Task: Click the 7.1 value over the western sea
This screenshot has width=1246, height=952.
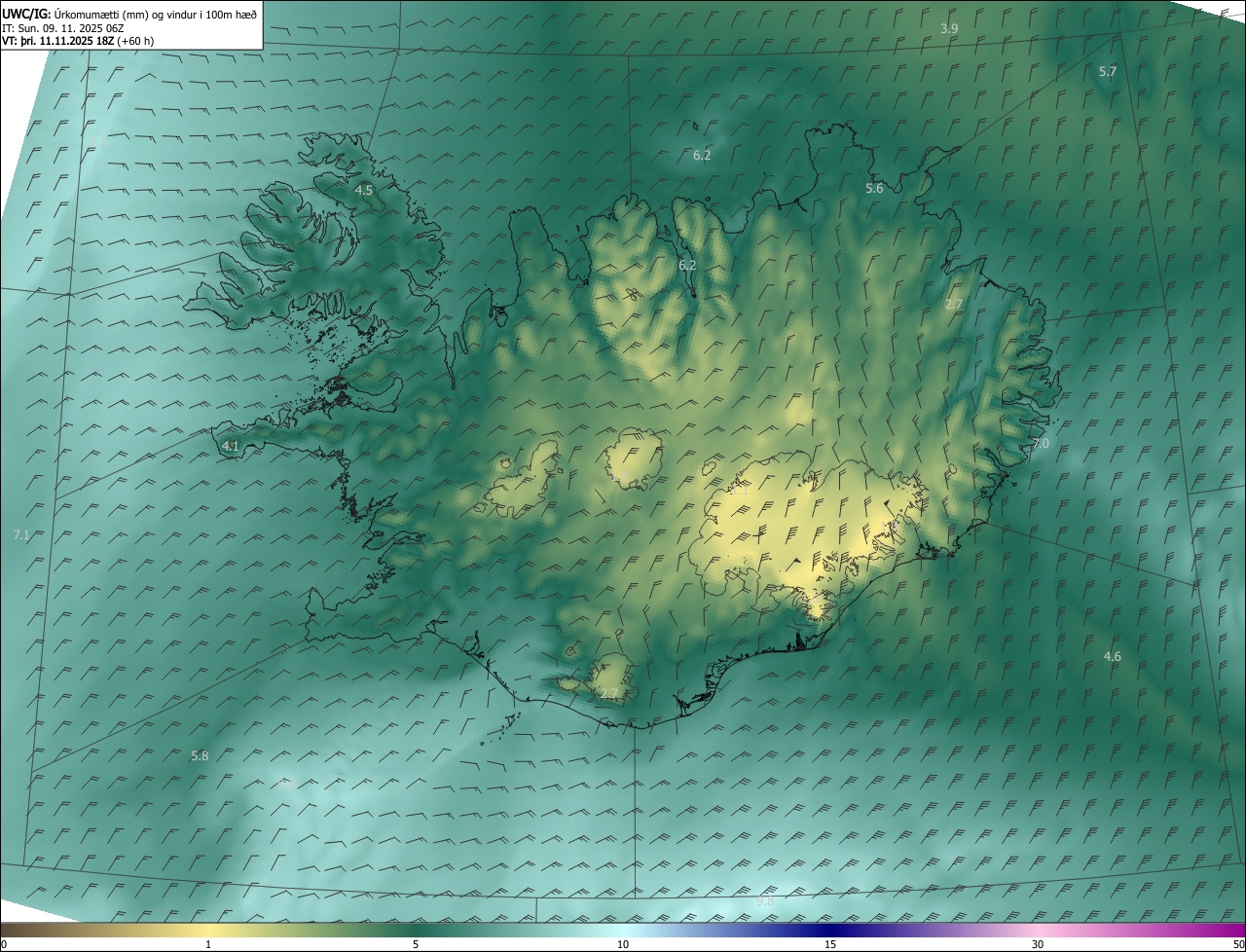Action: tap(22, 535)
